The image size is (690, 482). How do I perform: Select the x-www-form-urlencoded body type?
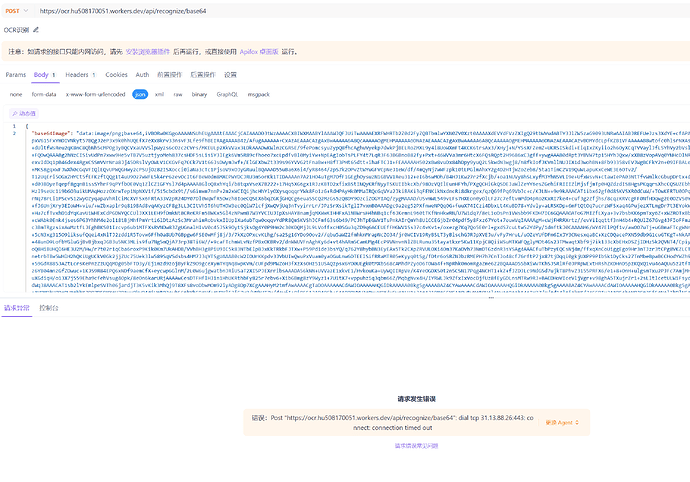(x=95, y=94)
